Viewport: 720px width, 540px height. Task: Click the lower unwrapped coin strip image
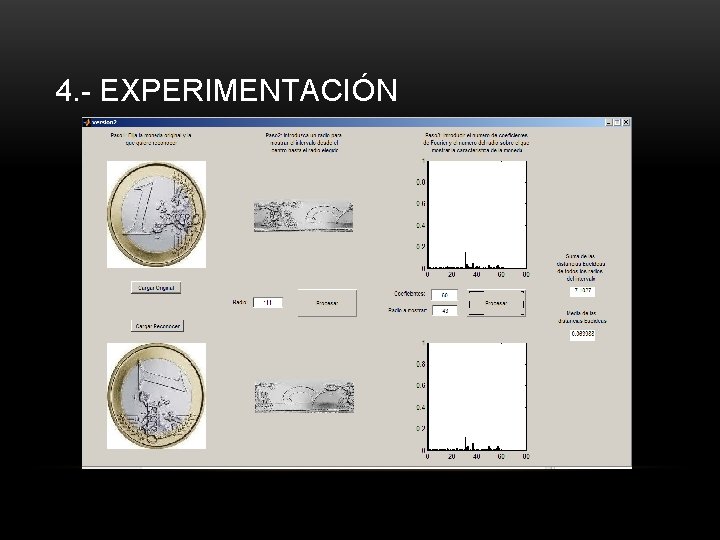[304, 397]
